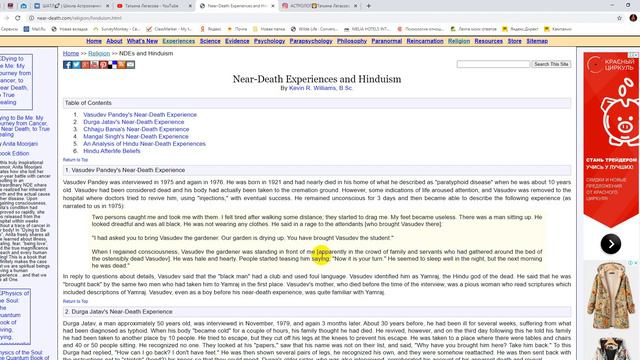Jump to Durga Jatav's Near-Death Experience
Image resolution: width=640 pixels, height=360 pixels.
click(x=134, y=122)
